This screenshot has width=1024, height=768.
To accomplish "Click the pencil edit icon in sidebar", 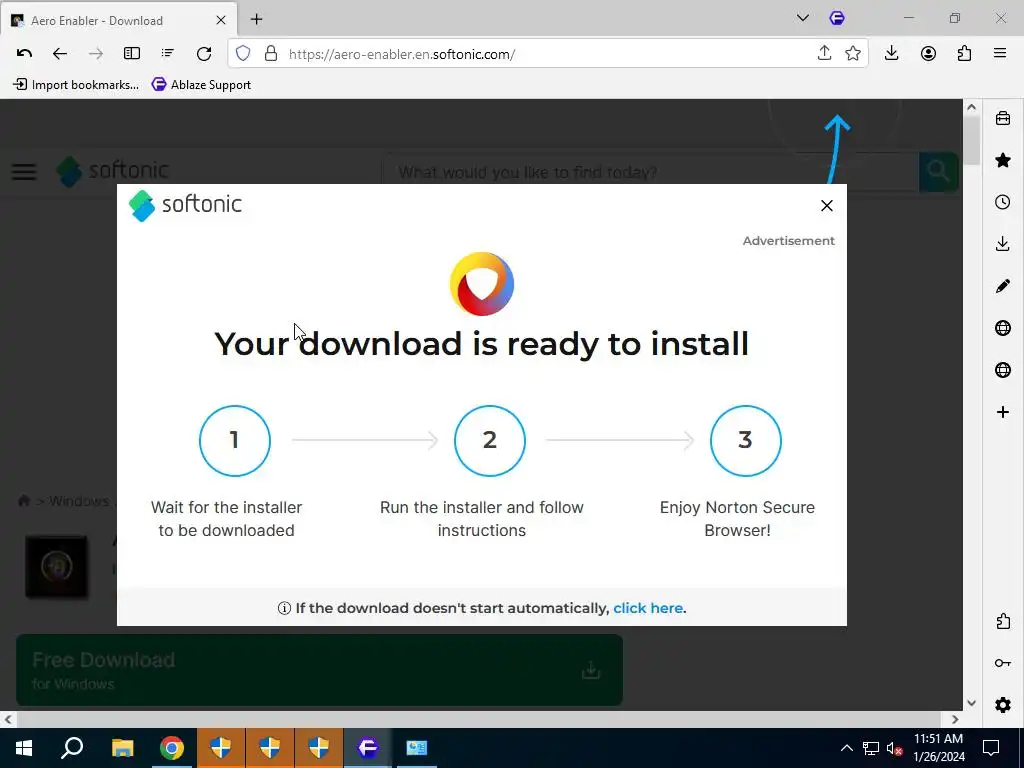I will (x=1003, y=285).
